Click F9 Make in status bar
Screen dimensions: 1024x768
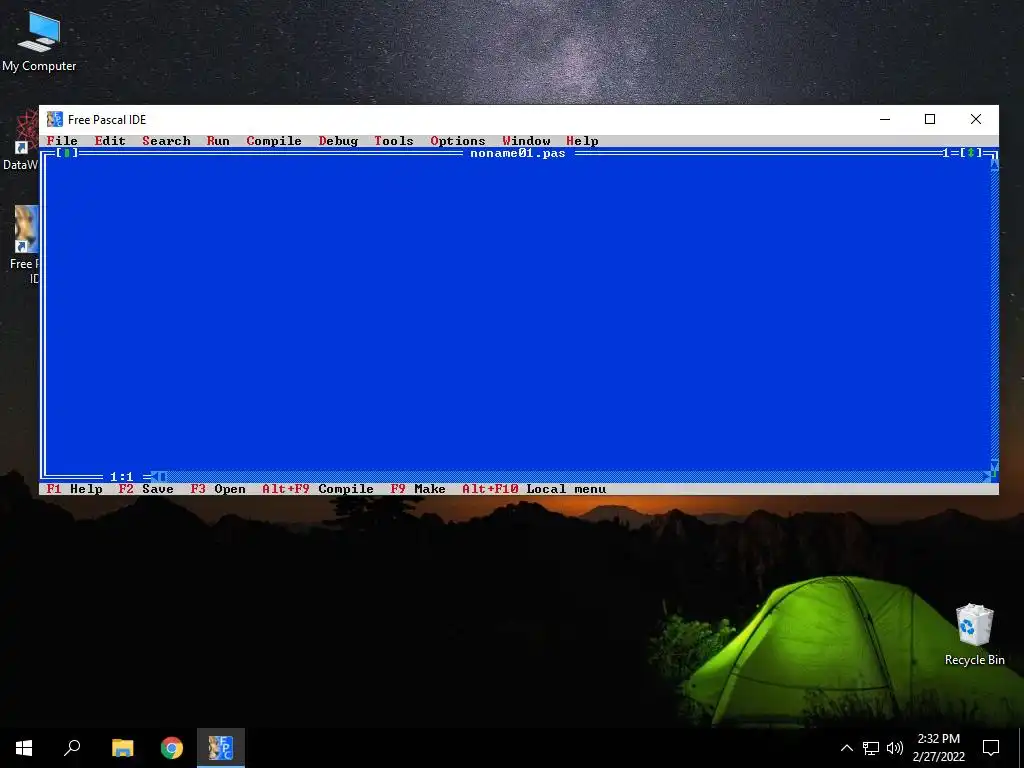click(418, 488)
